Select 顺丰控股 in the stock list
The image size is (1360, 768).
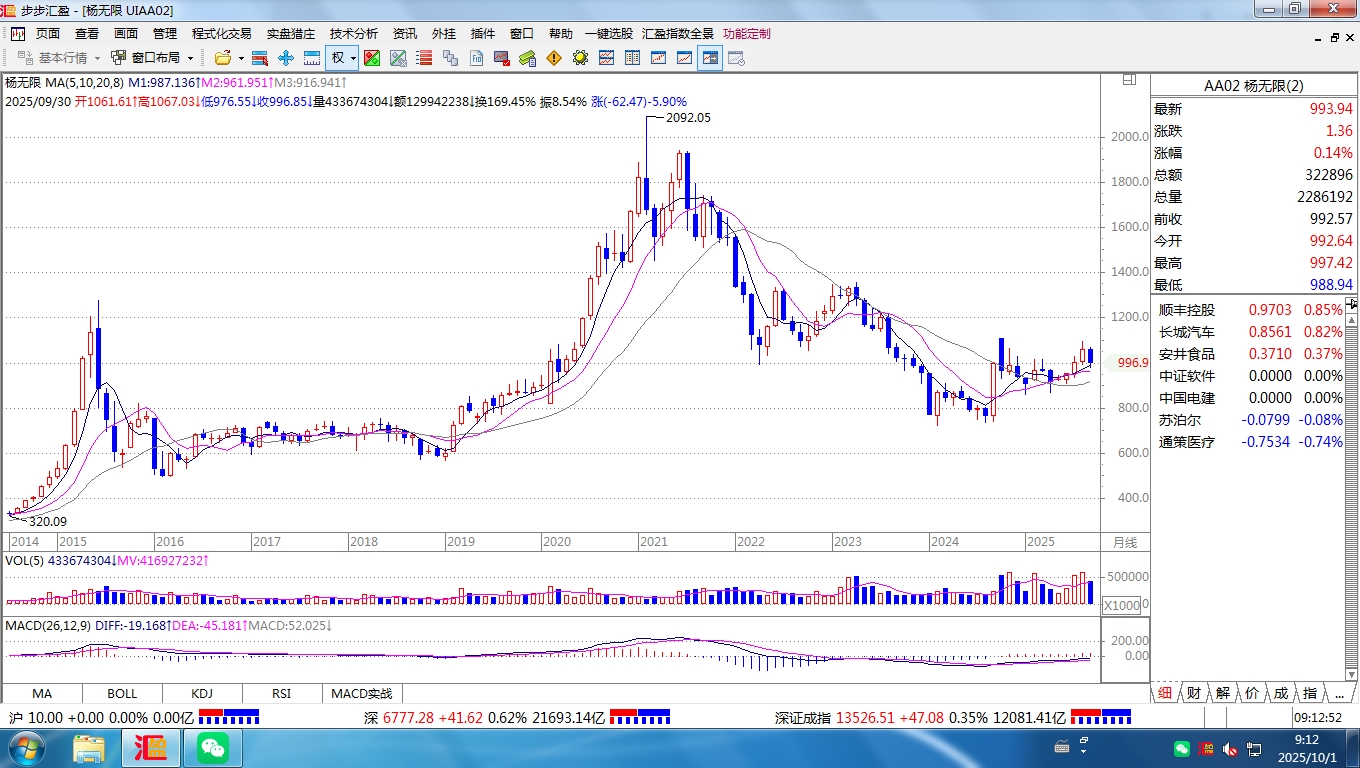point(1186,310)
